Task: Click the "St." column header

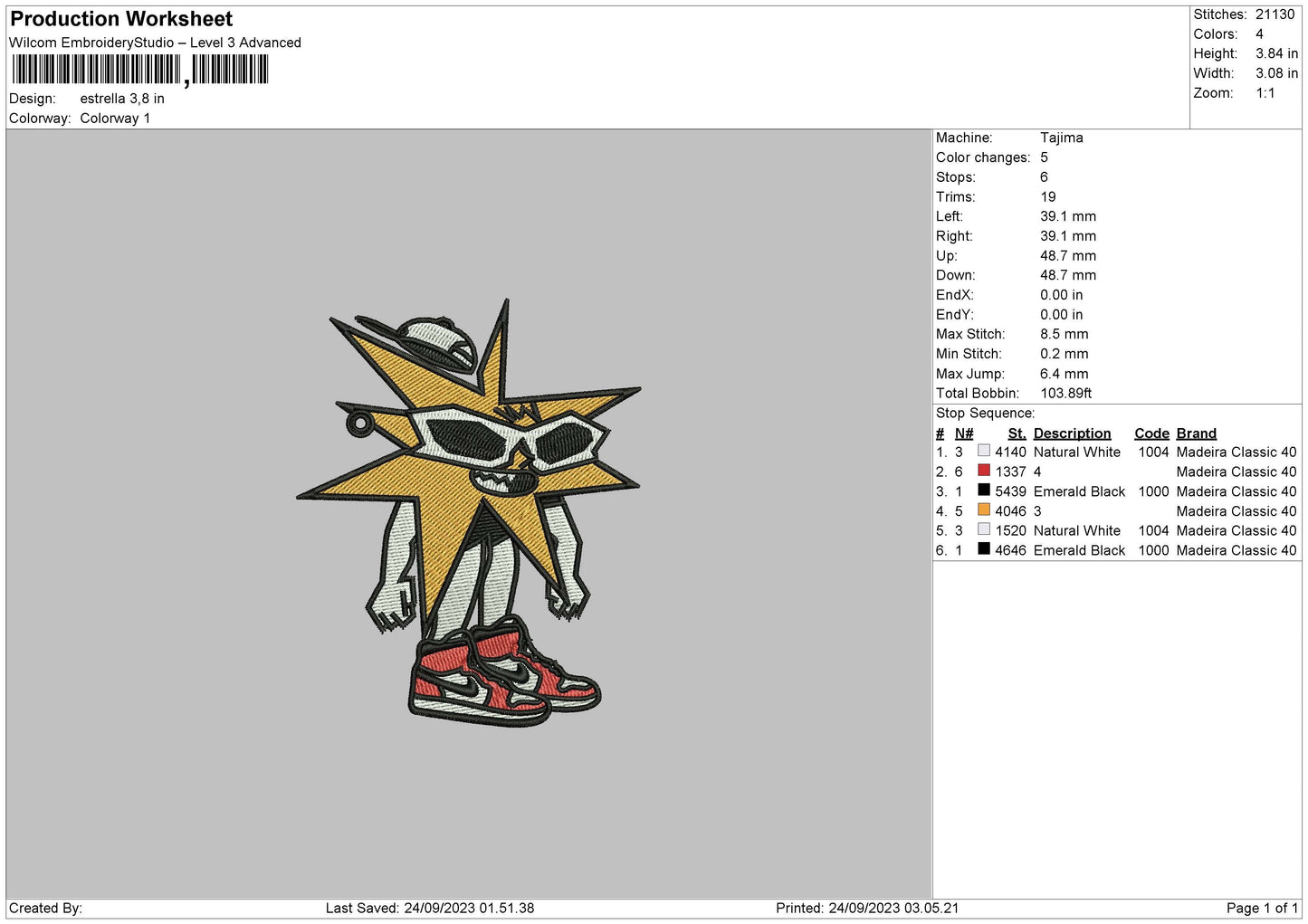Action: pyautogui.click(x=1017, y=433)
